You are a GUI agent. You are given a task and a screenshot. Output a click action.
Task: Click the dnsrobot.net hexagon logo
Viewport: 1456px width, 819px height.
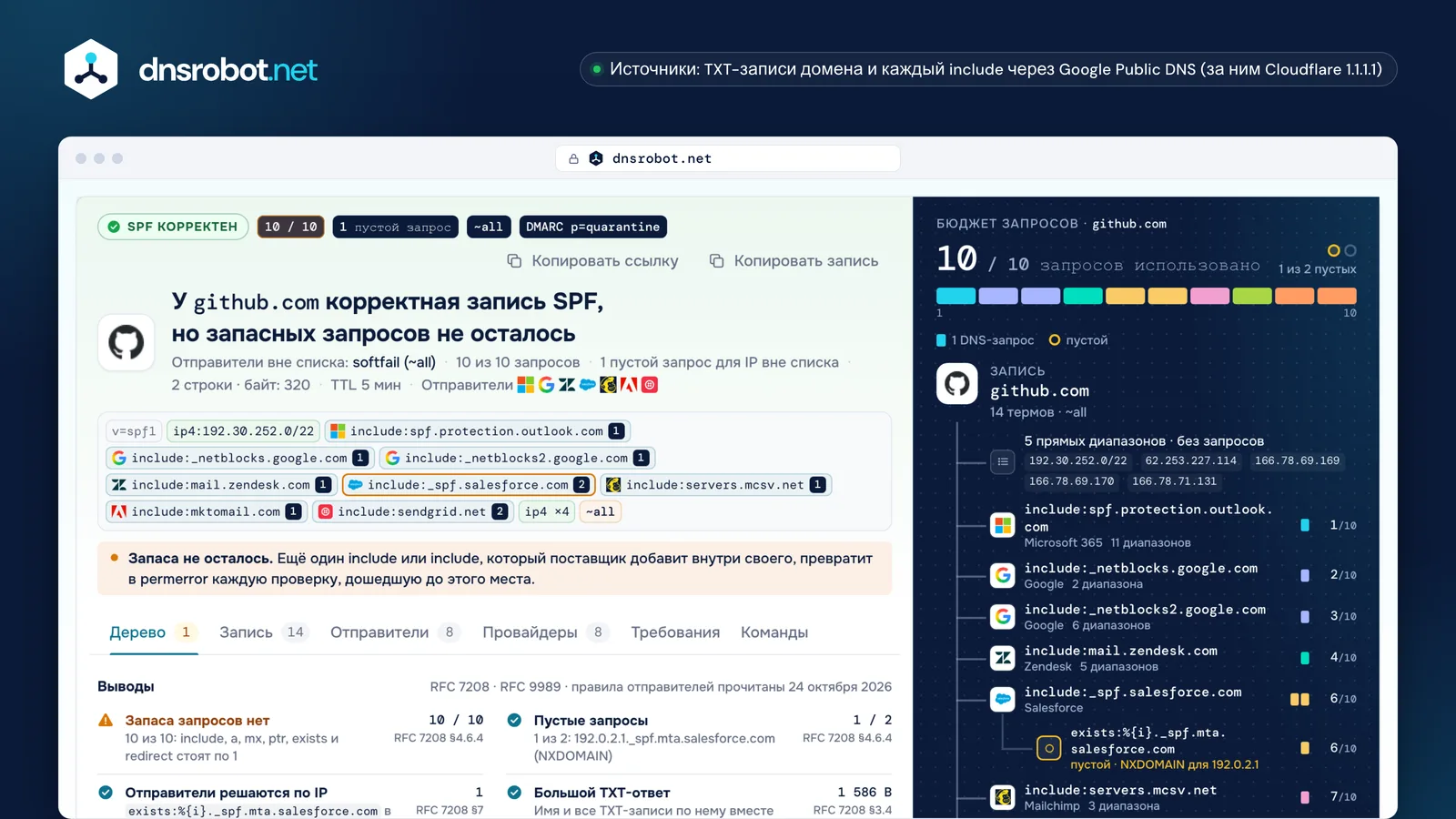[91, 69]
